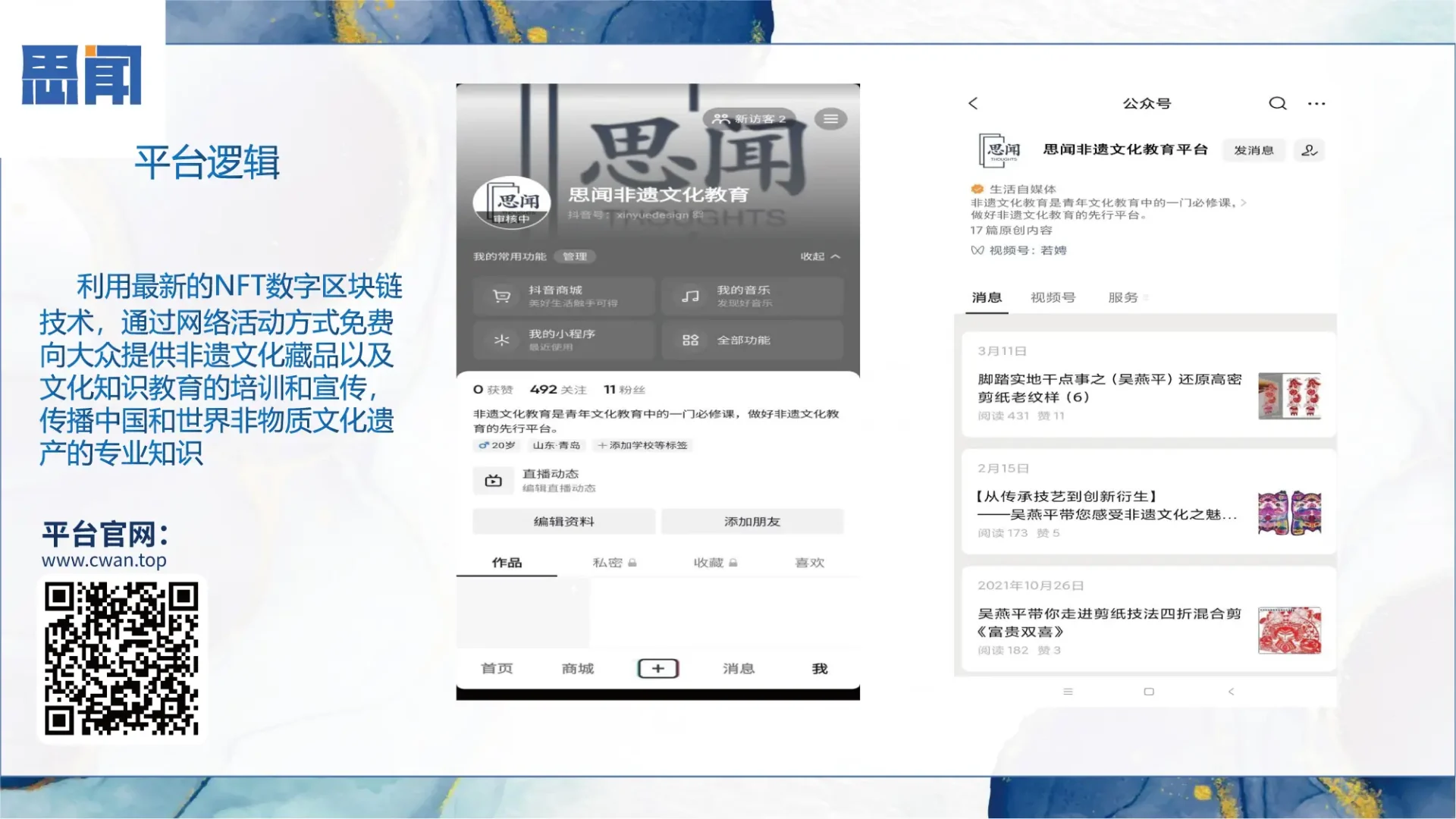The image size is (1456, 819).
Task: Open the ... more options icon
Action: (x=1317, y=103)
